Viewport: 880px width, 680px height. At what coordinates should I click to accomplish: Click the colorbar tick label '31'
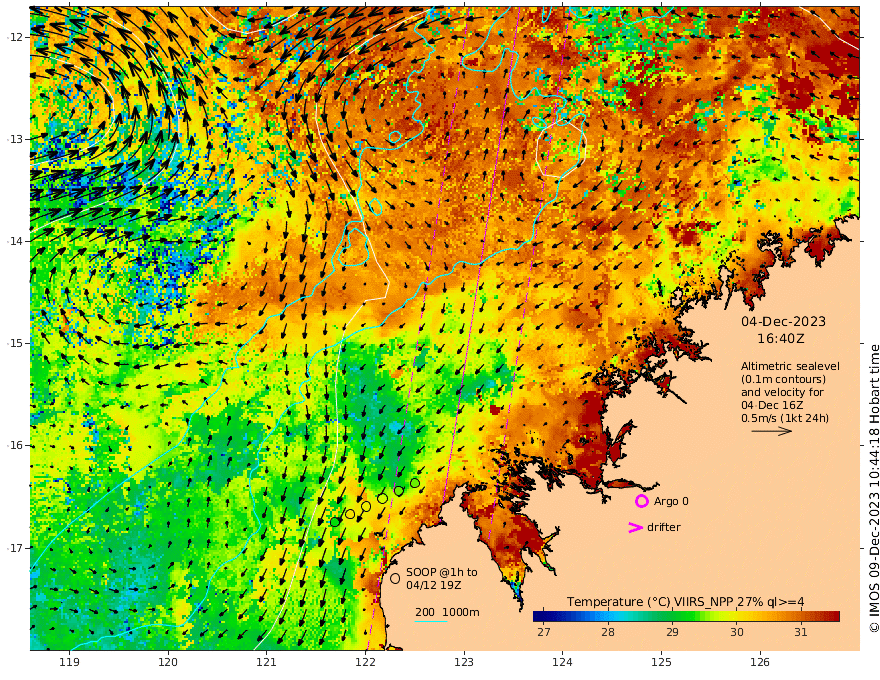tap(801, 632)
